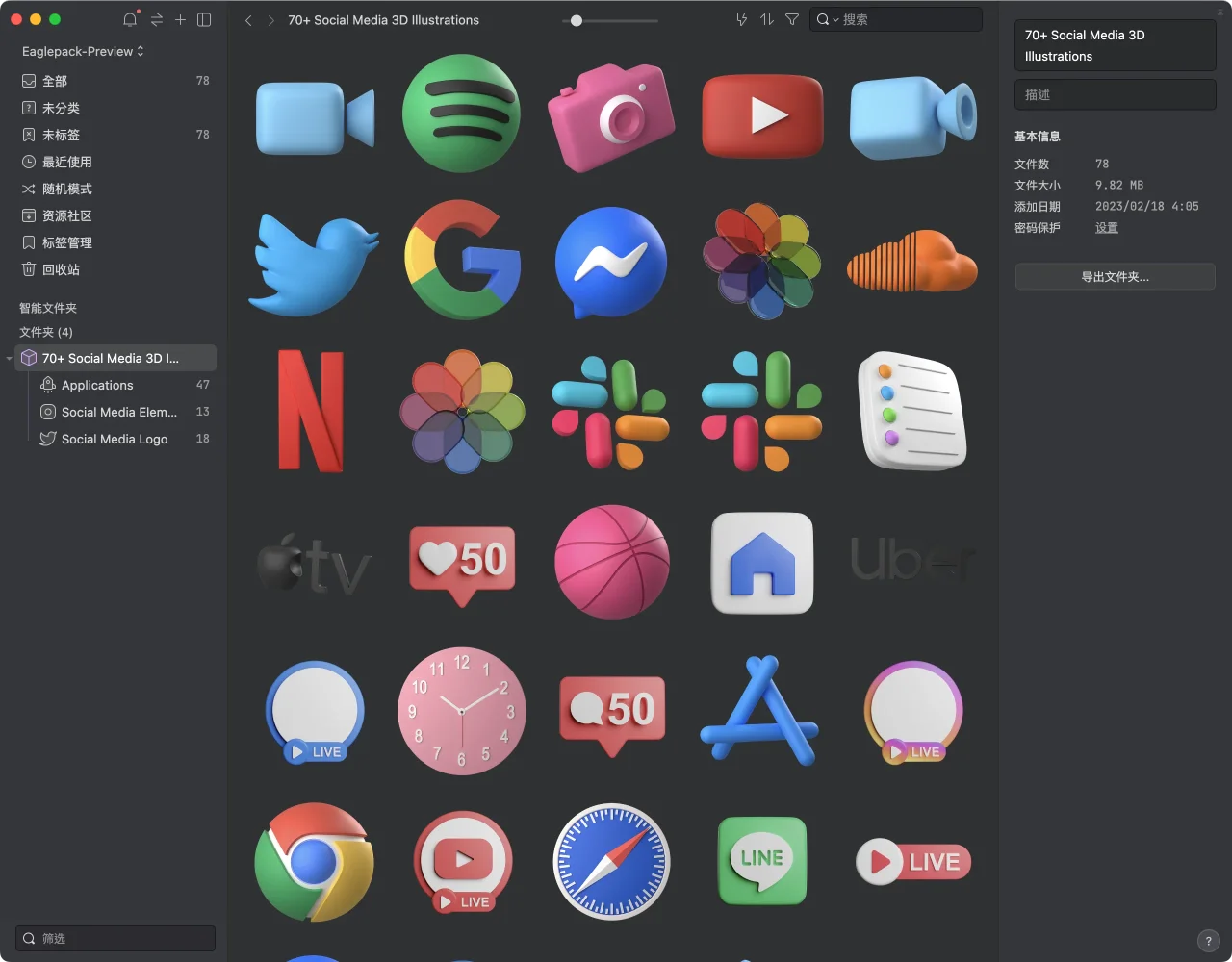Screen dimensions: 1232x962
Task: Open 随机模式 in the sidebar
Action: pyautogui.click(x=115, y=189)
